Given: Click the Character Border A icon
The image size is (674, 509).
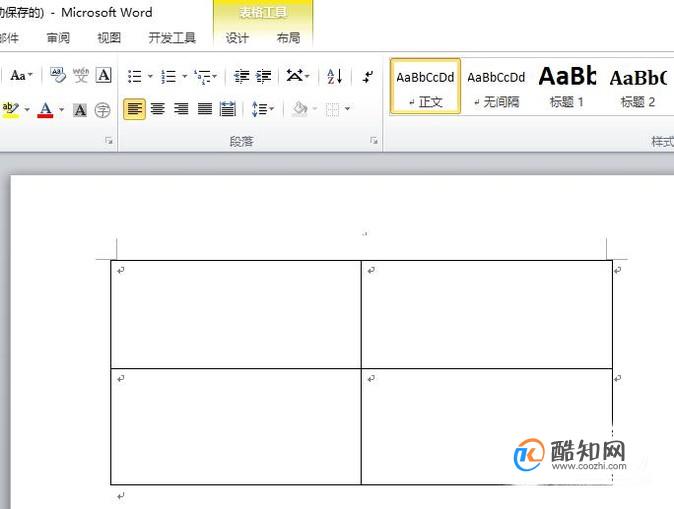Looking at the screenshot, I should coord(104,75).
